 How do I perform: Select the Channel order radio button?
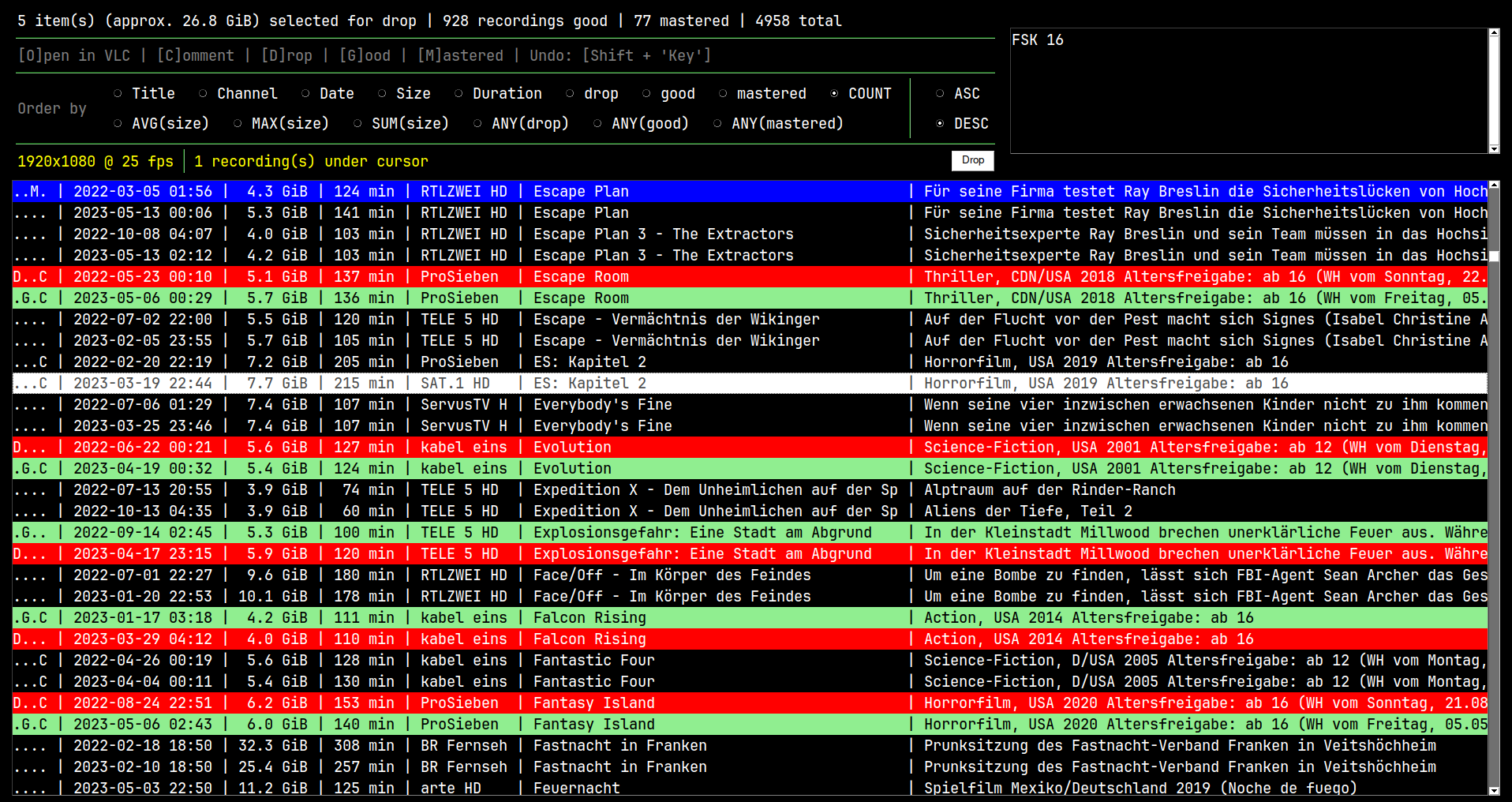coord(203,93)
